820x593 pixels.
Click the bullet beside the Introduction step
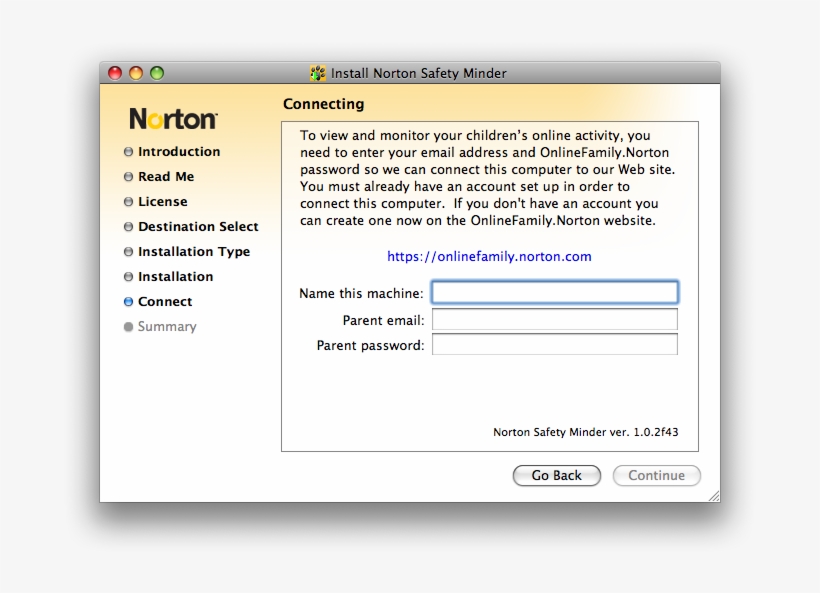[x=128, y=152]
